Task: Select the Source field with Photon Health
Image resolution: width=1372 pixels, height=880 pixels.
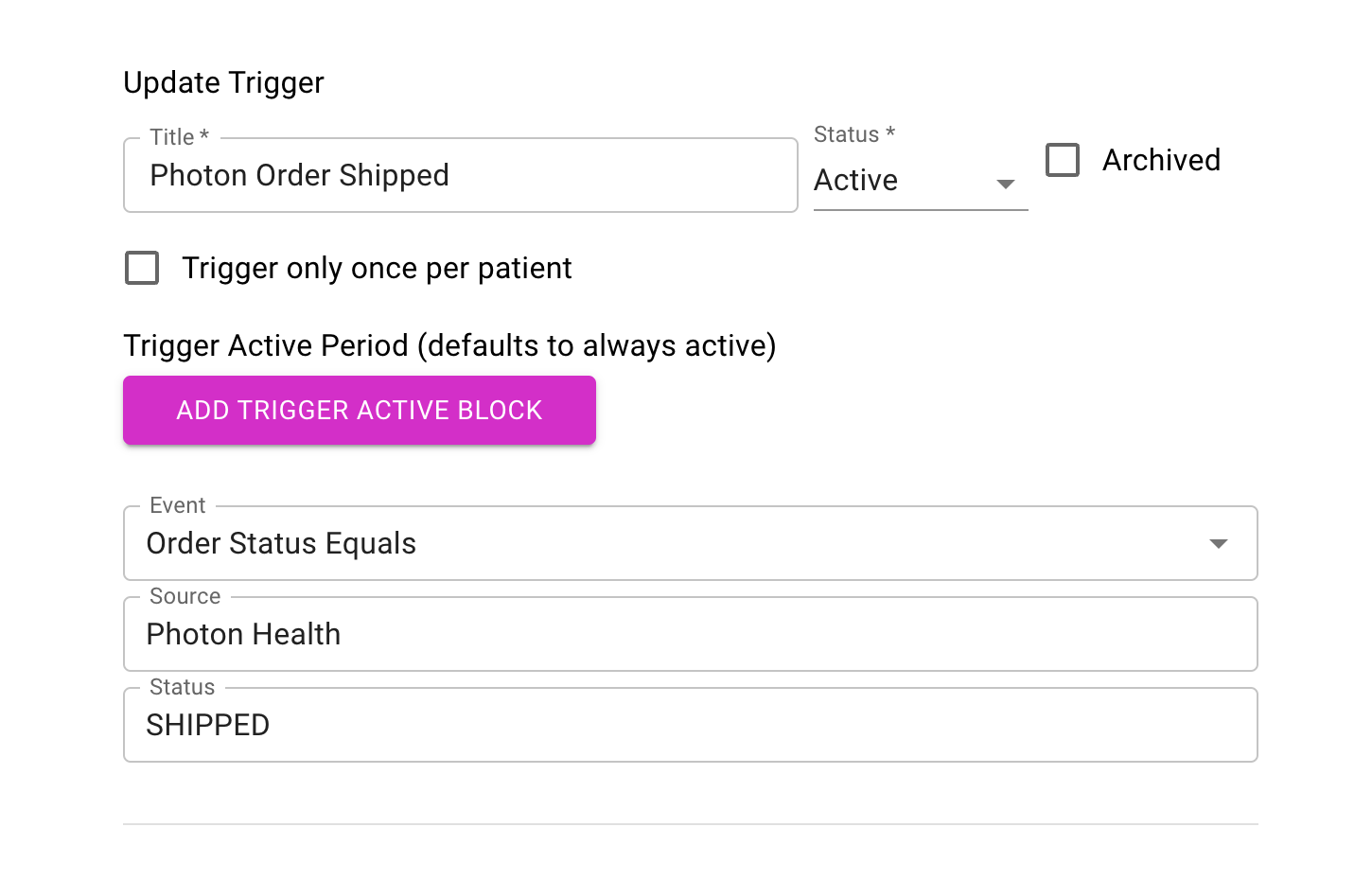Action: 691,634
